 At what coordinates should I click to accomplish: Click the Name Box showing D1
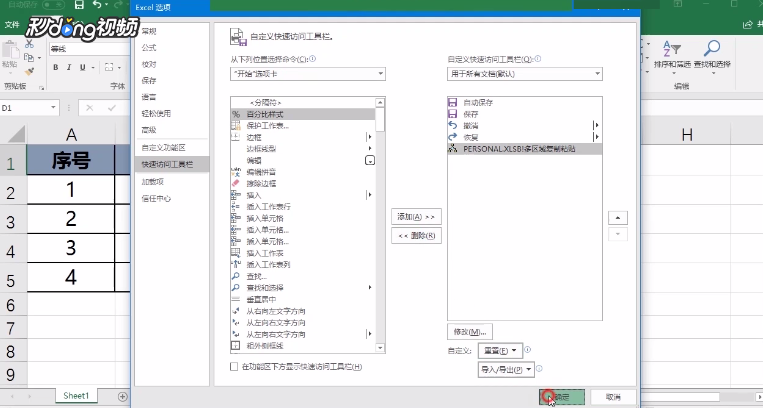24,108
